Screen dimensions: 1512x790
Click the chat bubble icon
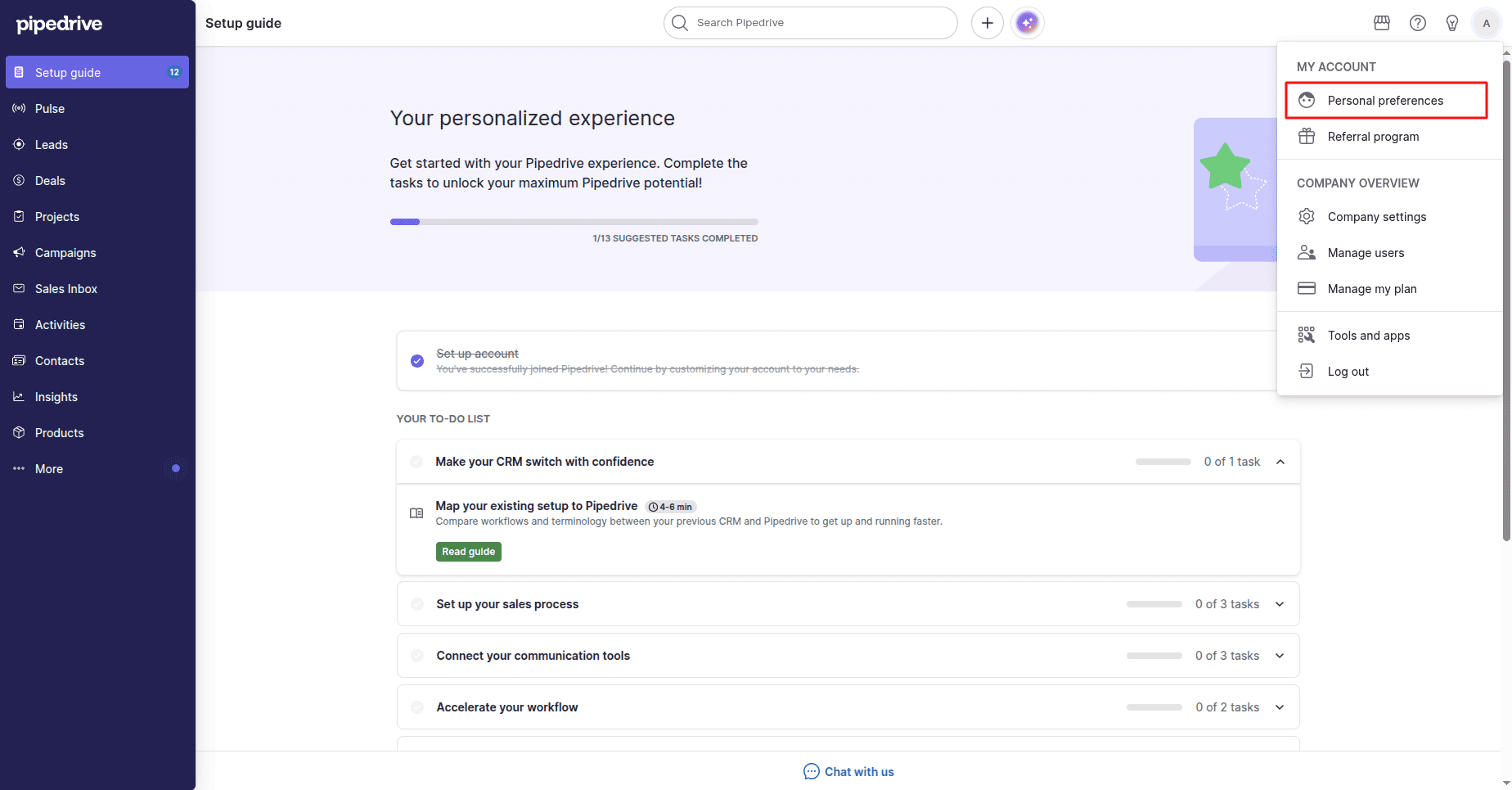812,772
